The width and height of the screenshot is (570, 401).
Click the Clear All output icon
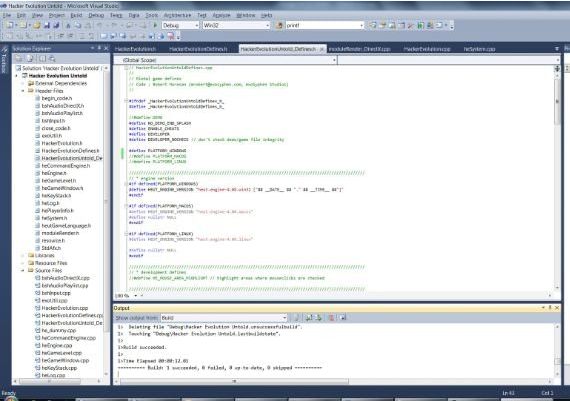pyautogui.click(x=332, y=318)
